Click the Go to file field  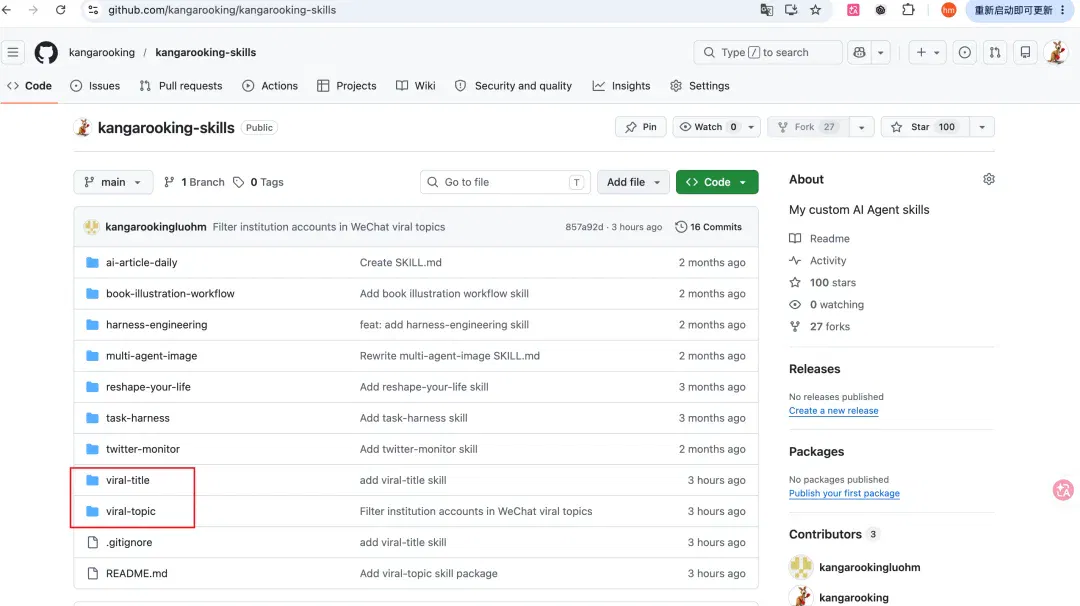(505, 182)
